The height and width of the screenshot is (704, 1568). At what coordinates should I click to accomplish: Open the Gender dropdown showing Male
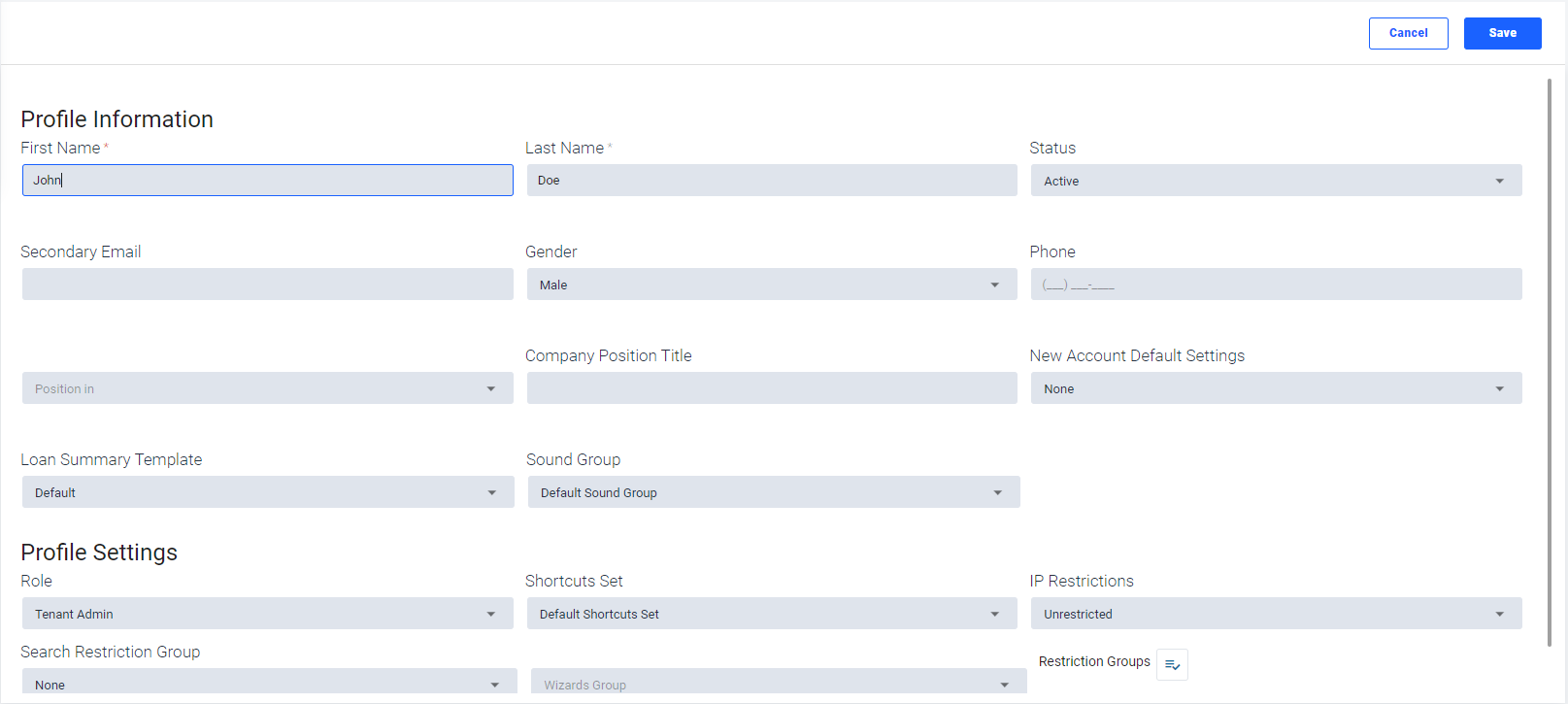click(772, 285)
